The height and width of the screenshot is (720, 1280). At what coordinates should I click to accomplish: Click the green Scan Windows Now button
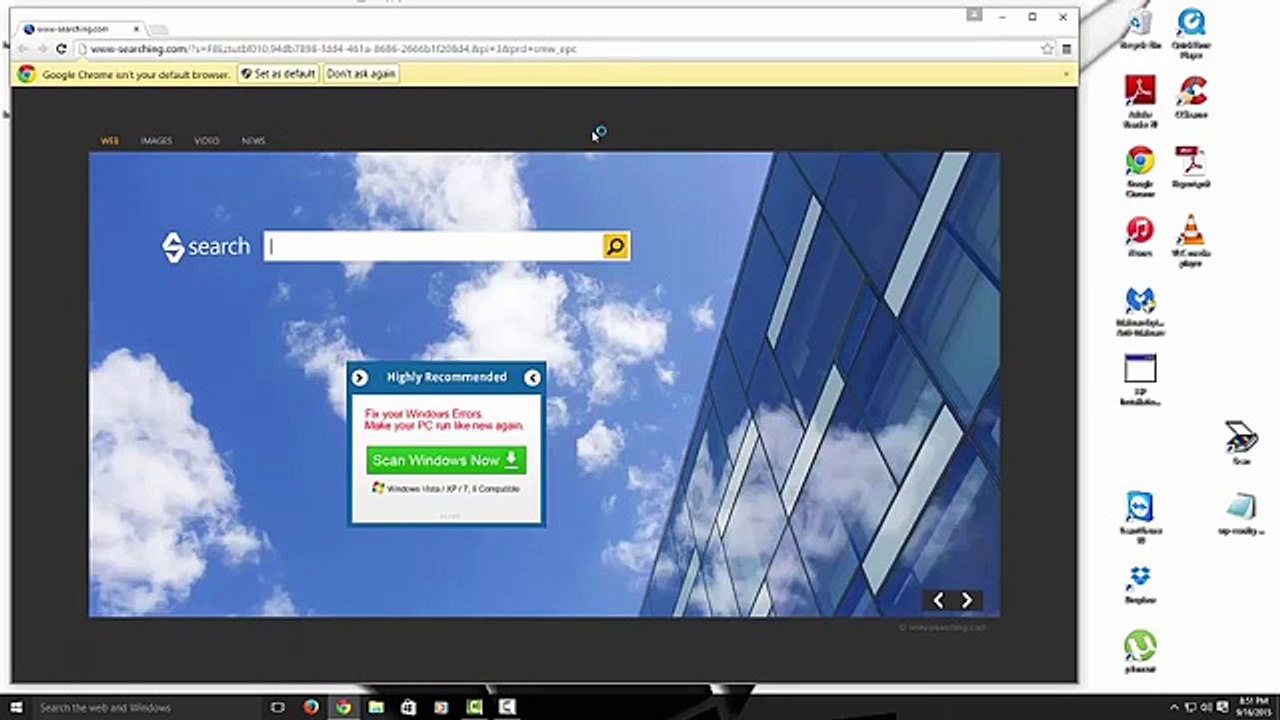(x=446, y=460)
